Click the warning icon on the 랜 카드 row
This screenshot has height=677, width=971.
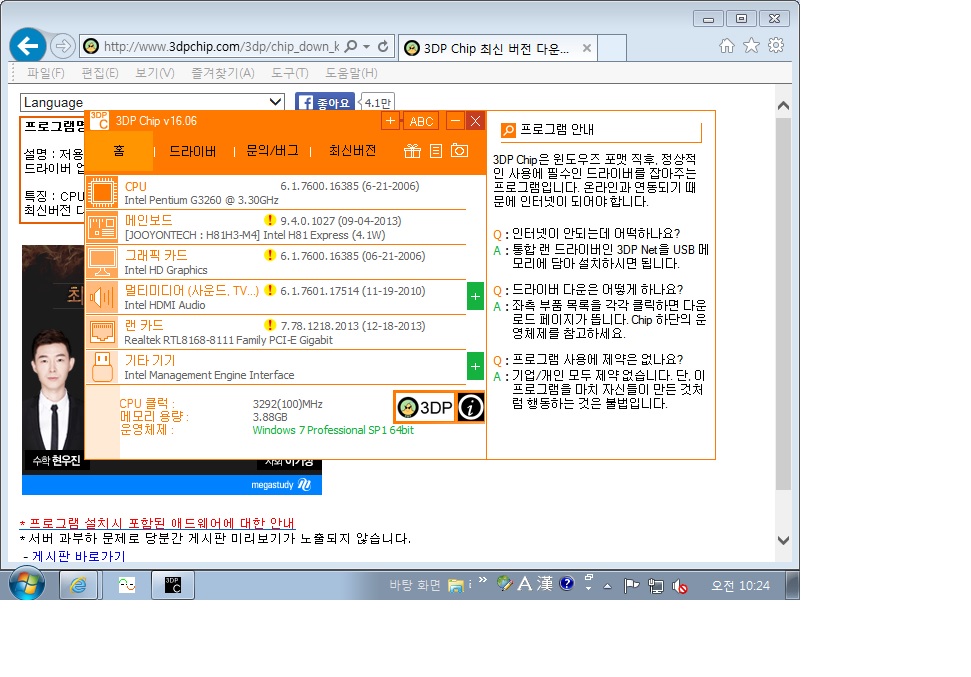coord(269,325)
